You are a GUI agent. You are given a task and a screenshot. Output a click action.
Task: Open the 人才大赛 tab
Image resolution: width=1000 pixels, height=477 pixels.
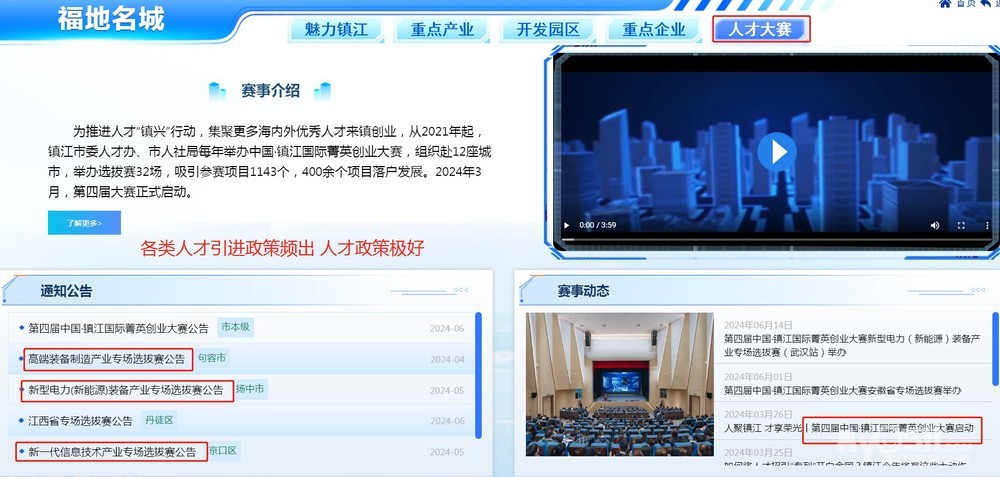(x=760, y=29)
